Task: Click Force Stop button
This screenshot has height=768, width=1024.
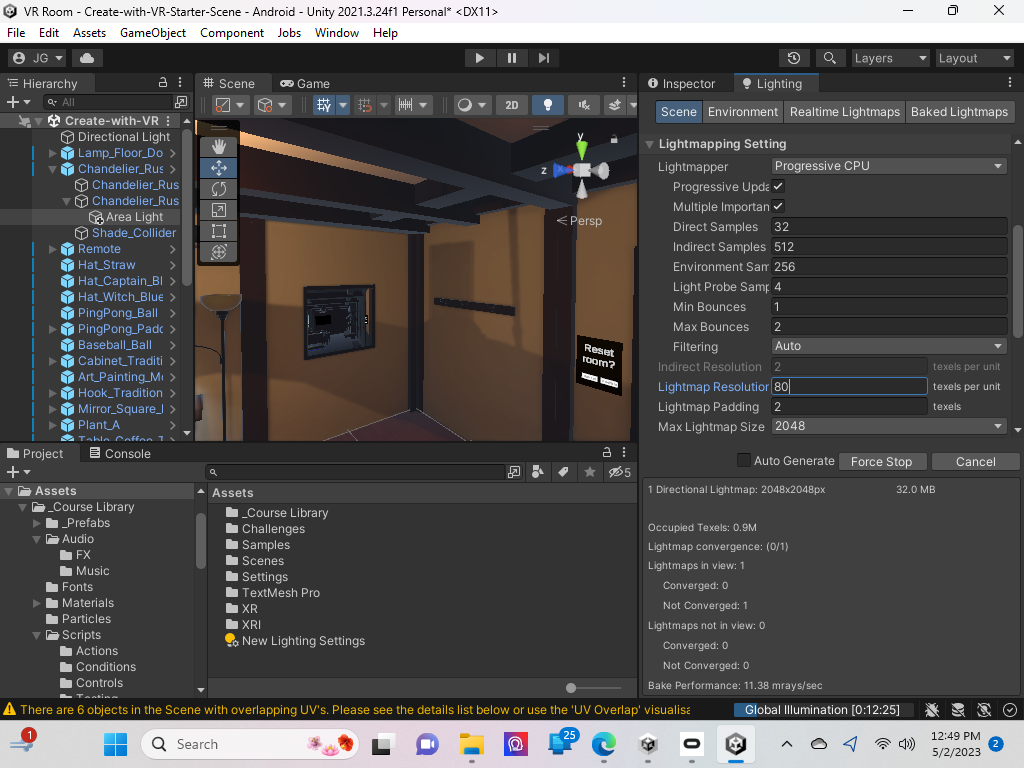Action: tap(881, 462)
